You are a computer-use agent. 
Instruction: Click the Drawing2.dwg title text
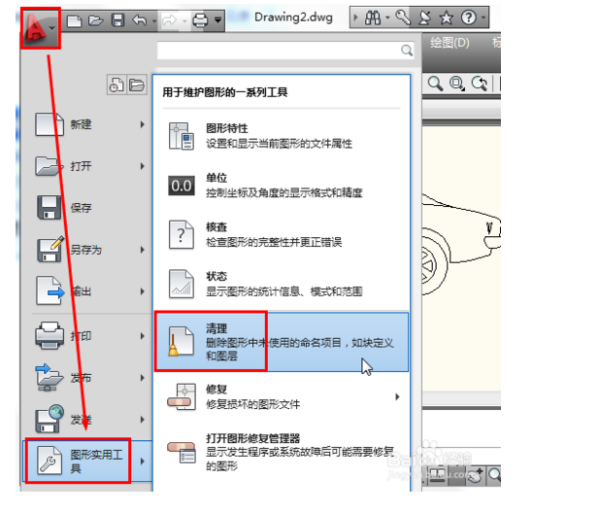293,17
